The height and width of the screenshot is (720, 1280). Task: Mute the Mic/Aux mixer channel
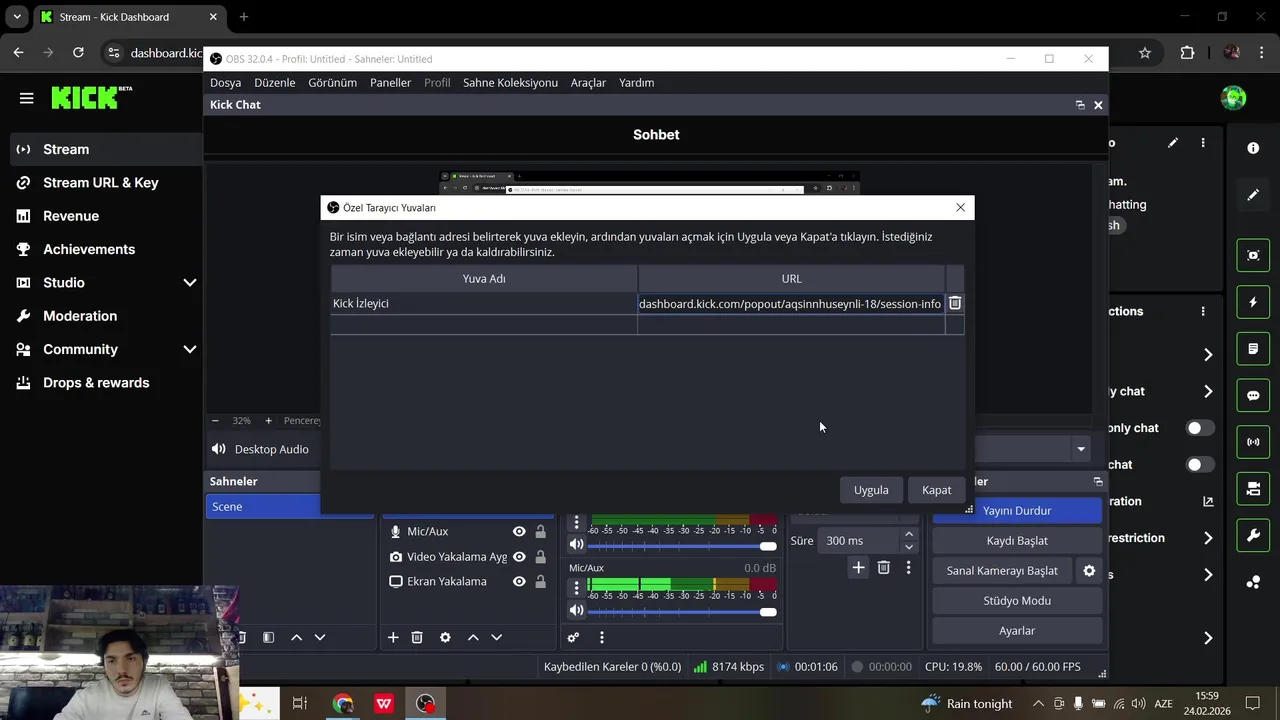[x=576, y=610]
